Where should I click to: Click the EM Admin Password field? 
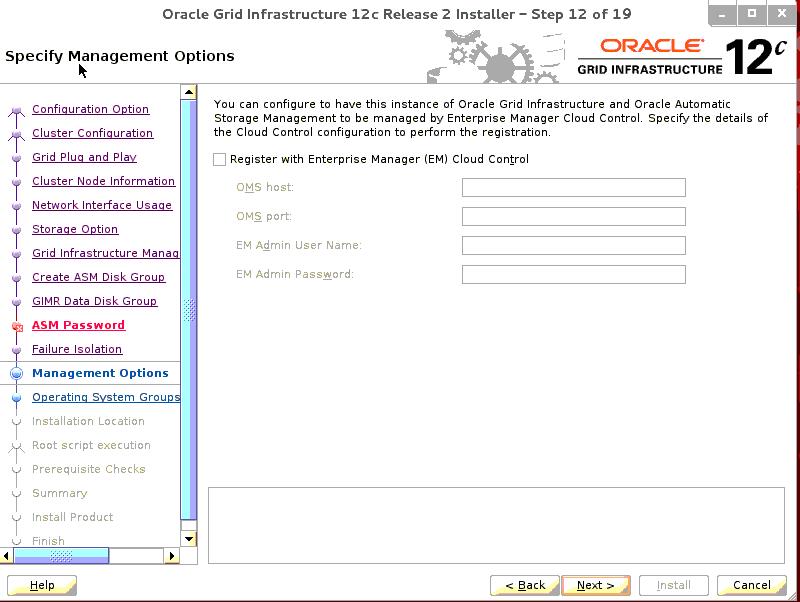click(x=573, y=274)
